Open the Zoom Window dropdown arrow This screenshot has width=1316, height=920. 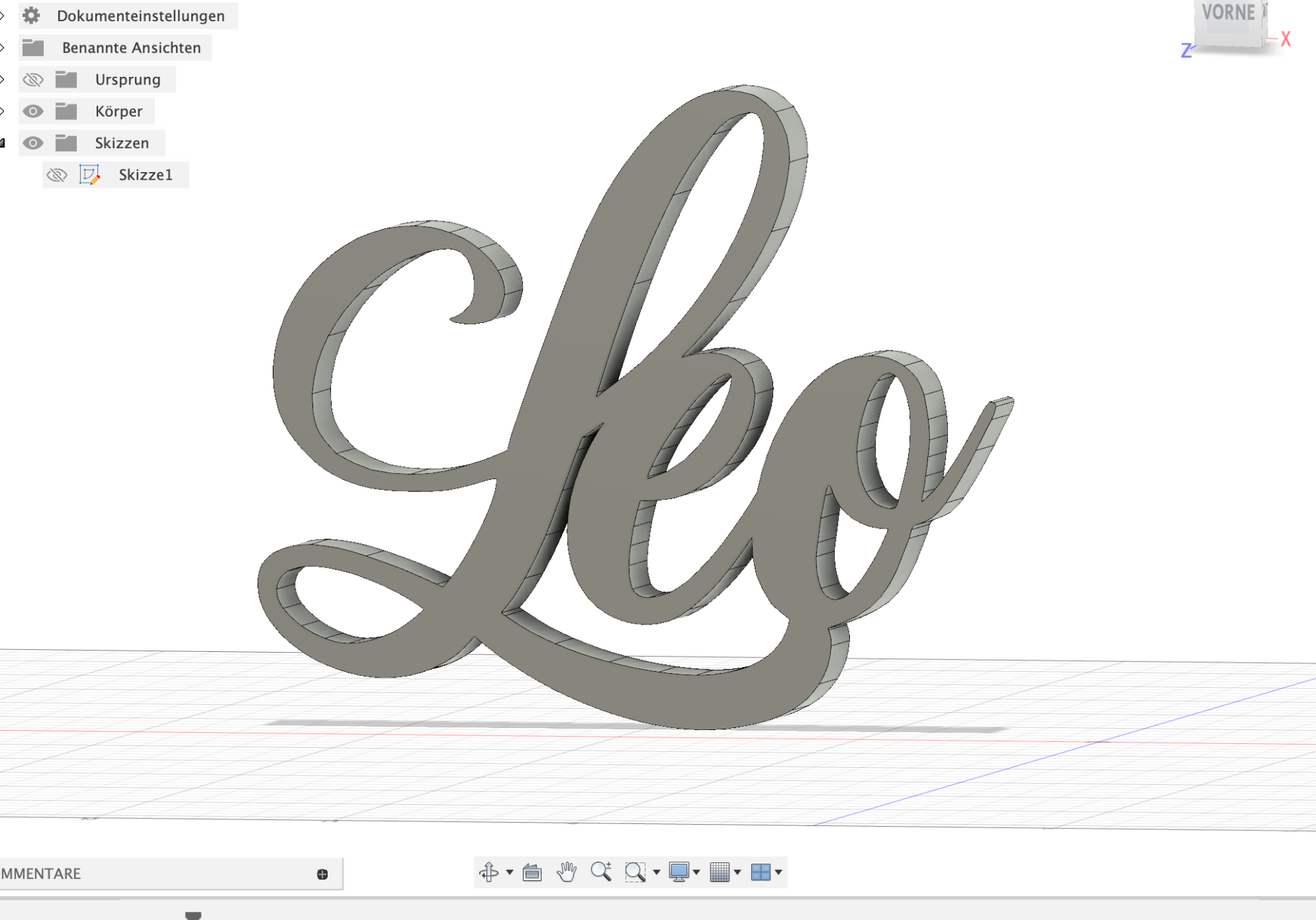pos(657,872)
